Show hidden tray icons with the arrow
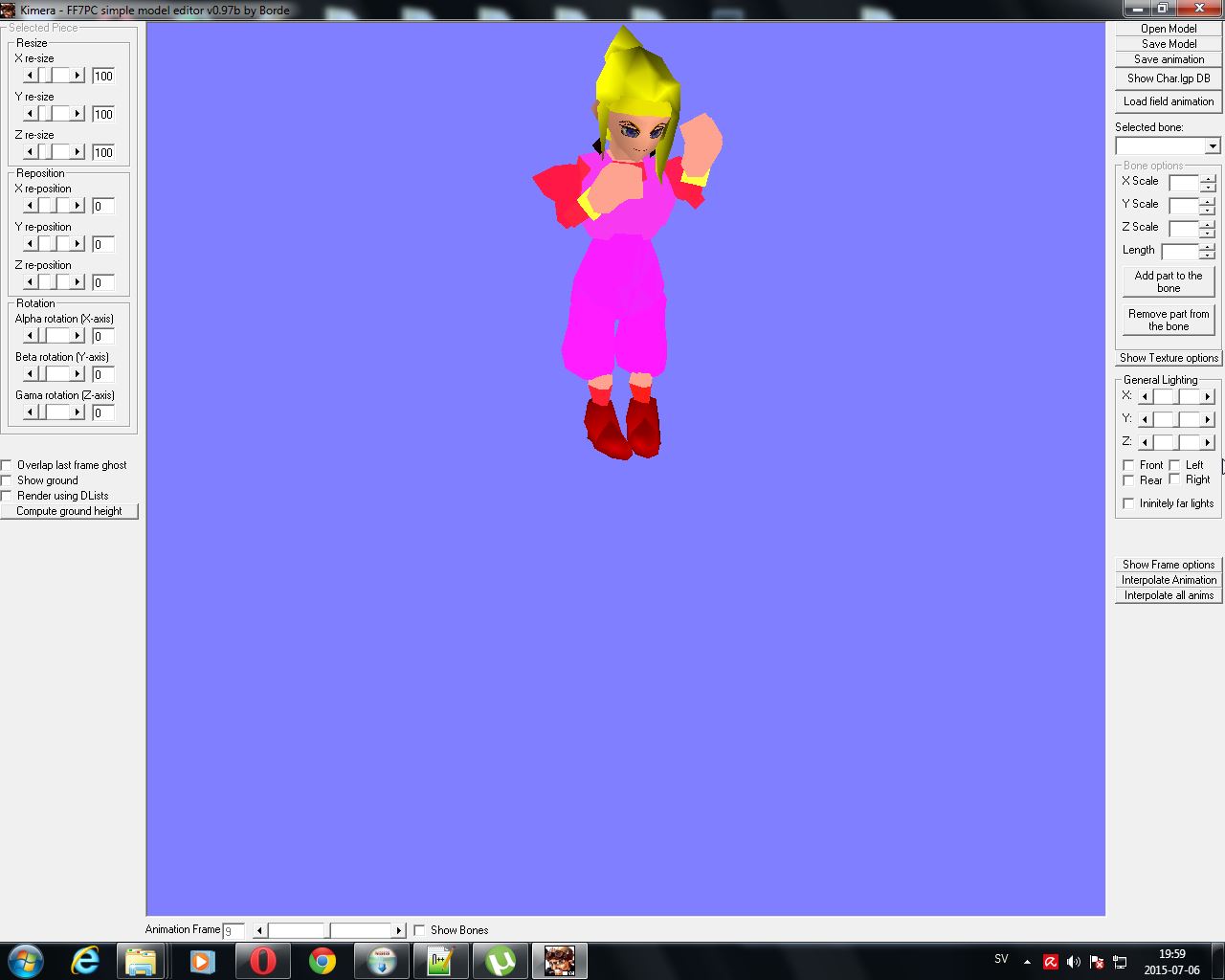The height and width of the screenshot is (980, 1225). click(x=1027, y=962)
